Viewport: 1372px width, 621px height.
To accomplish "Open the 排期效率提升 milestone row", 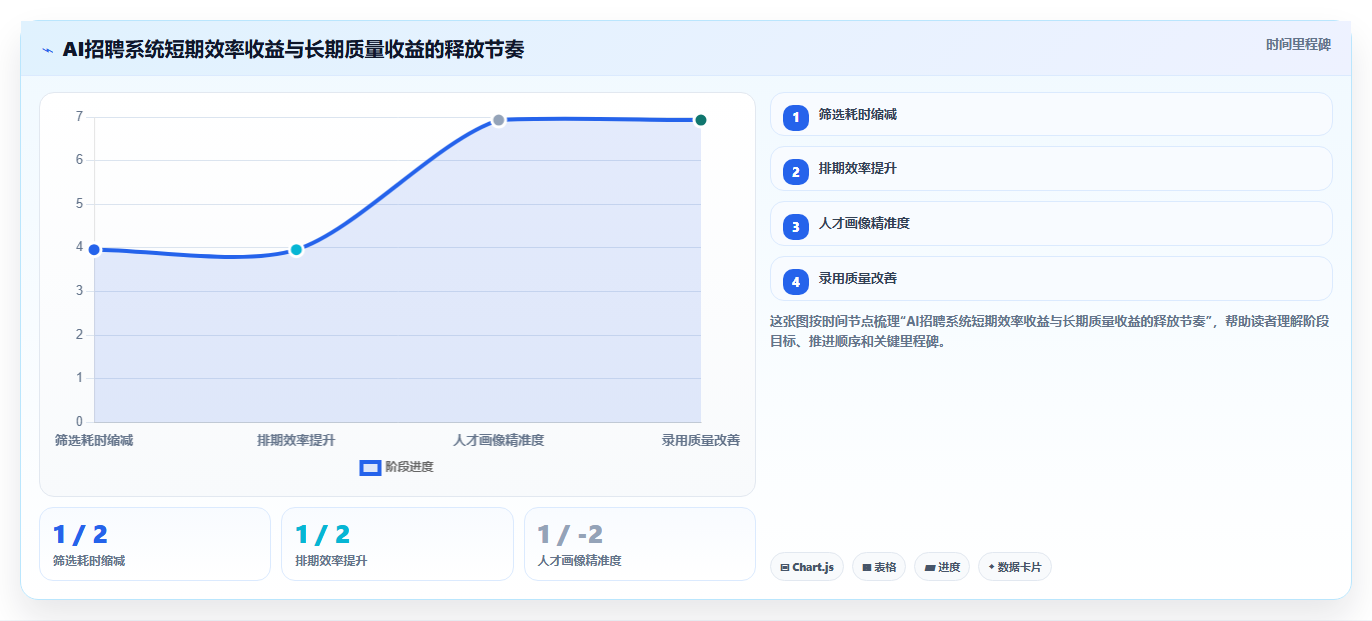I will click(1051, 169).
